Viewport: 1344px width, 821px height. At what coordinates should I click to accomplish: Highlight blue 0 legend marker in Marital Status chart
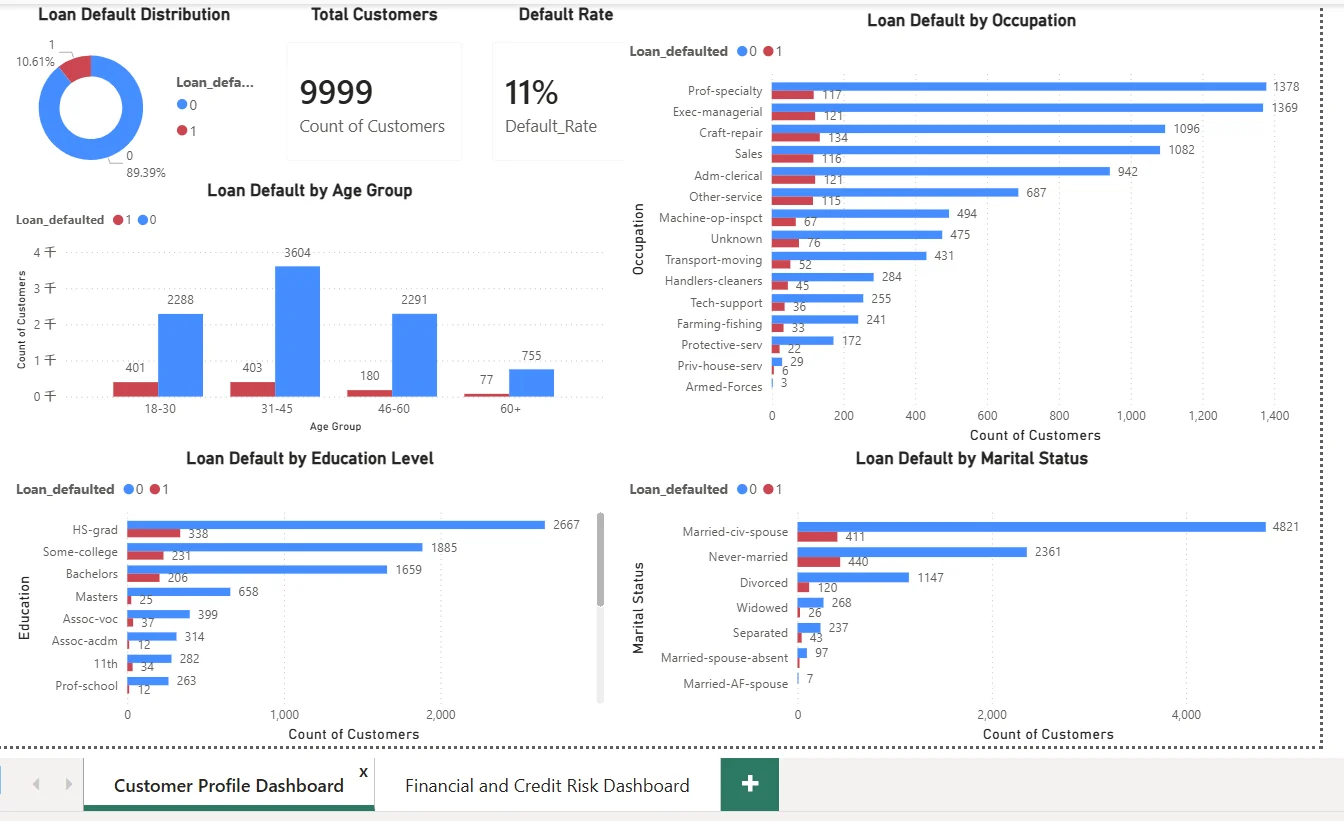742,489
